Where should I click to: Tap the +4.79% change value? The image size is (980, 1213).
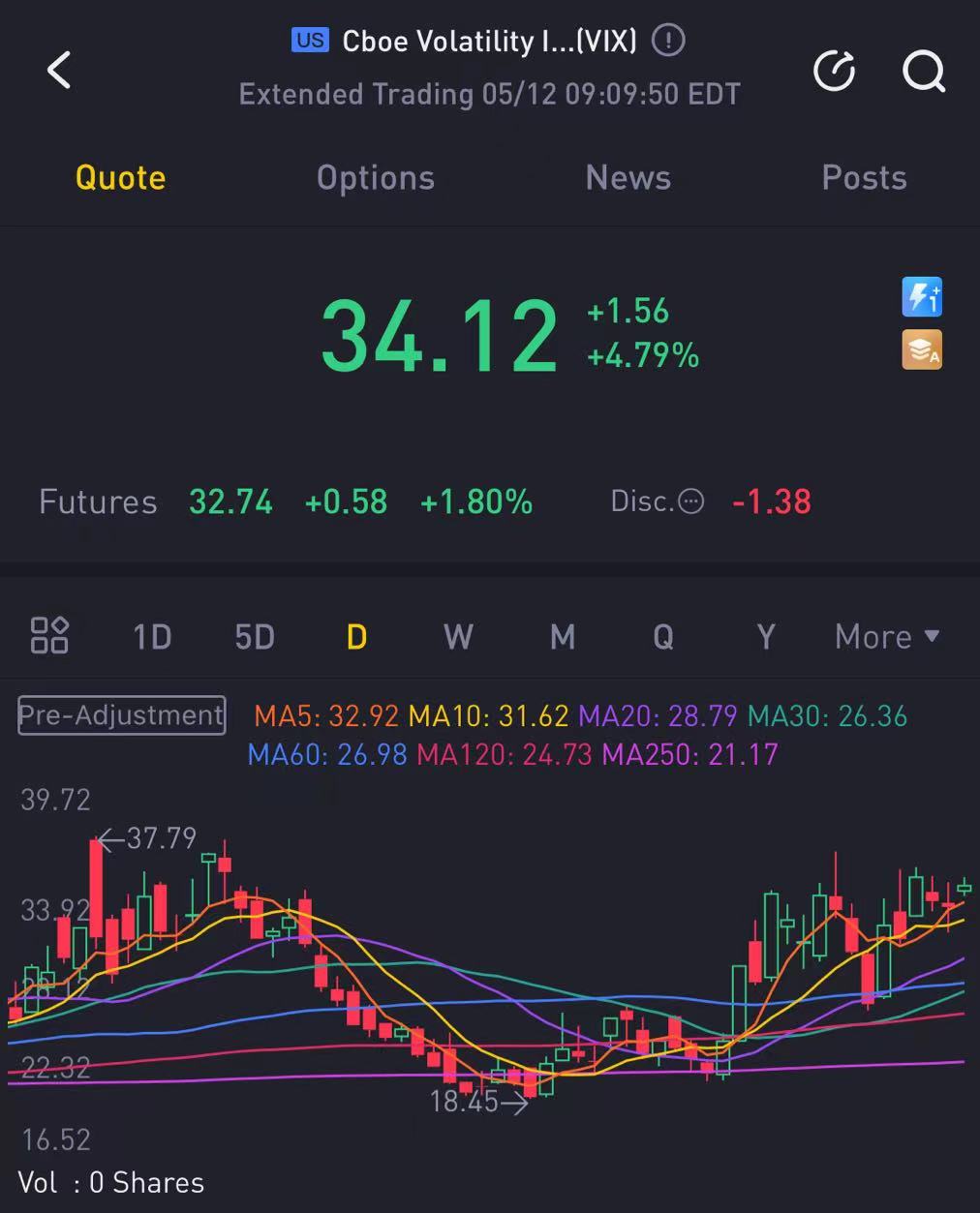[643, 355]
